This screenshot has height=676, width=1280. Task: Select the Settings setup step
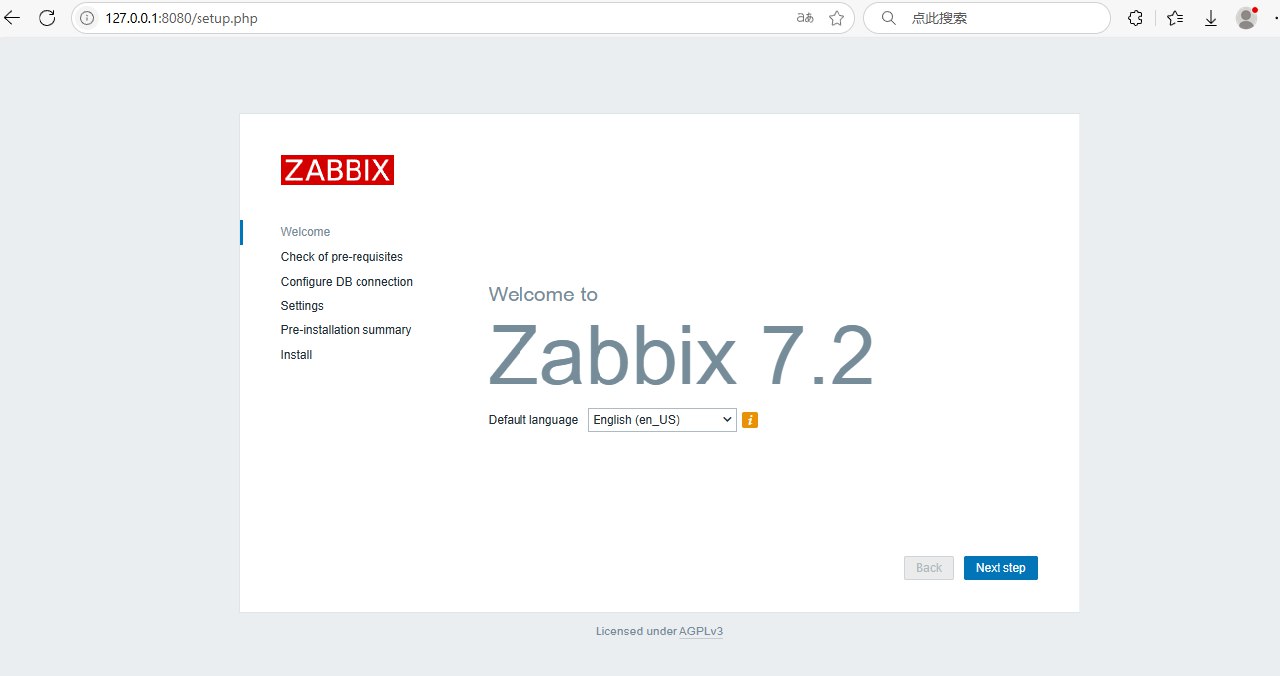tap(302, 306)
